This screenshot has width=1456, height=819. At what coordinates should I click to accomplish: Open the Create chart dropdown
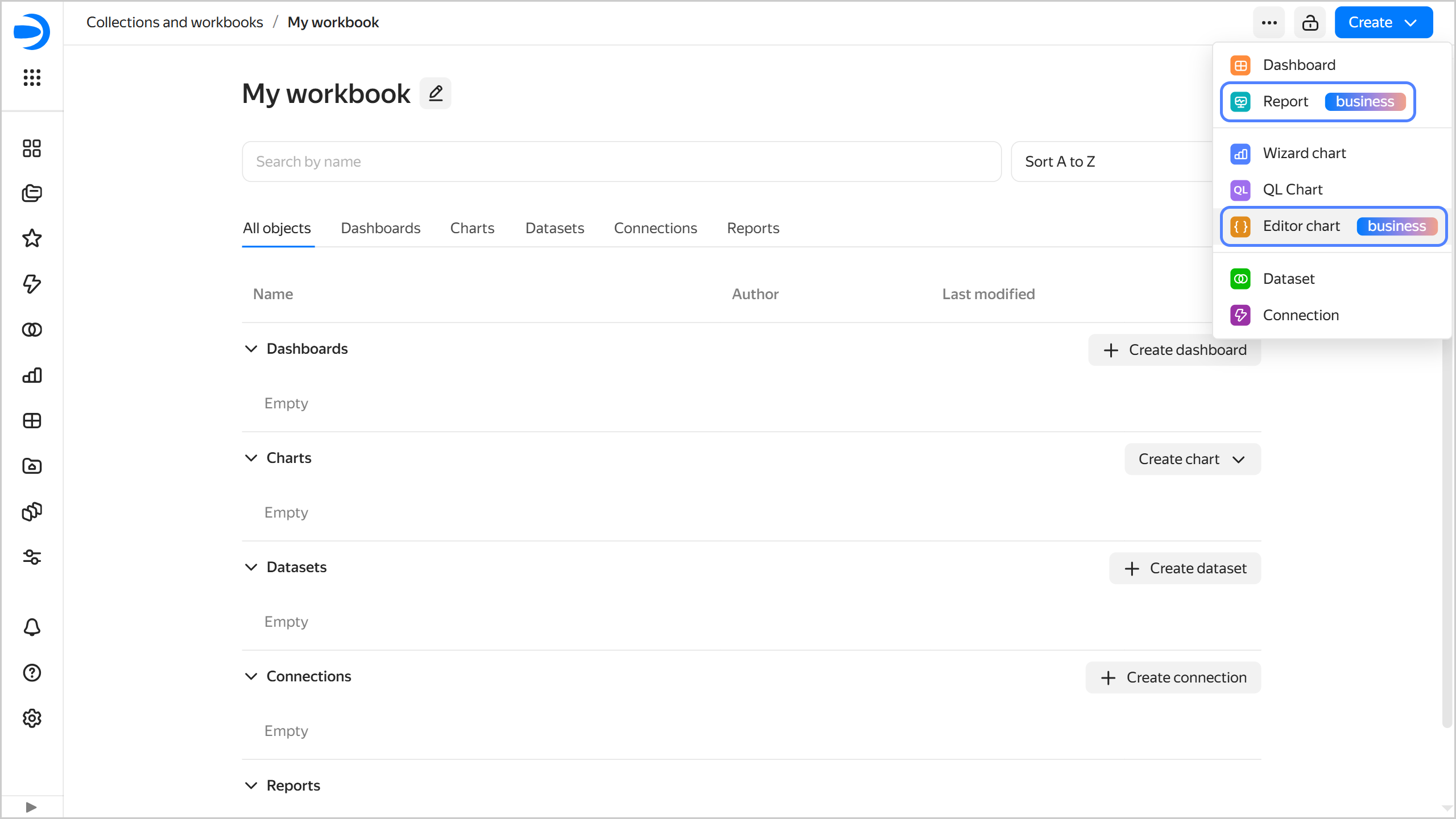[1192, 459]
